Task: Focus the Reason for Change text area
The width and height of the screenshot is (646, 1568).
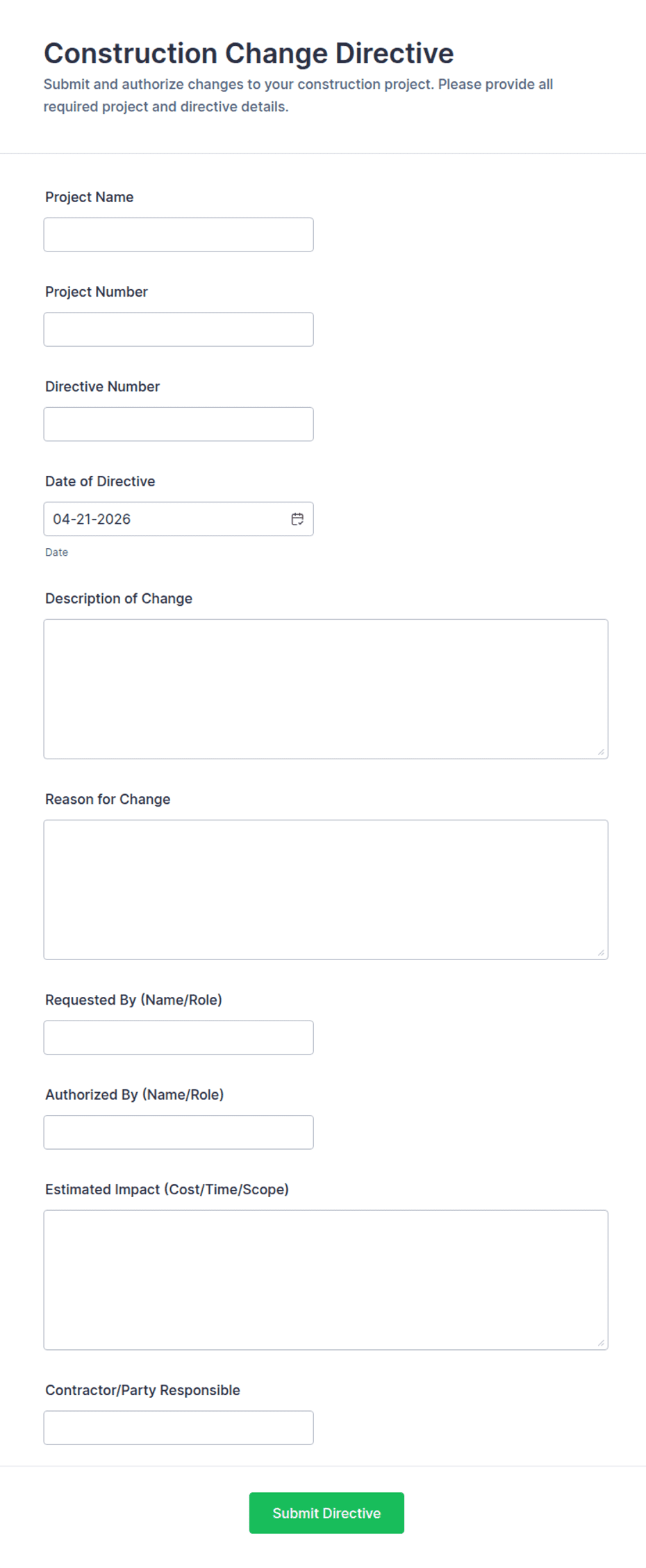Action: (x=325, y=889)
